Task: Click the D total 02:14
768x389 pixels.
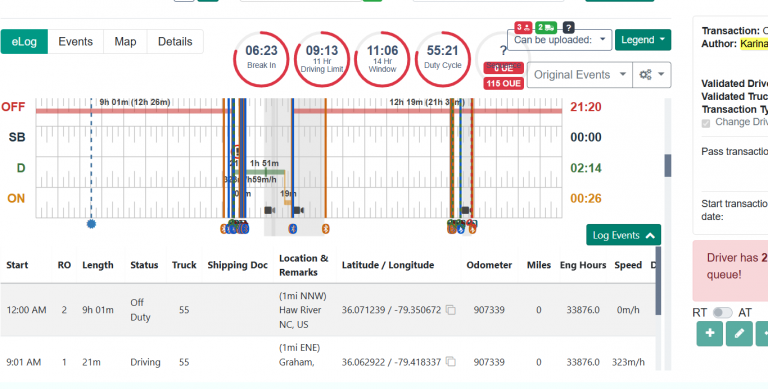Action: point(586,168)
